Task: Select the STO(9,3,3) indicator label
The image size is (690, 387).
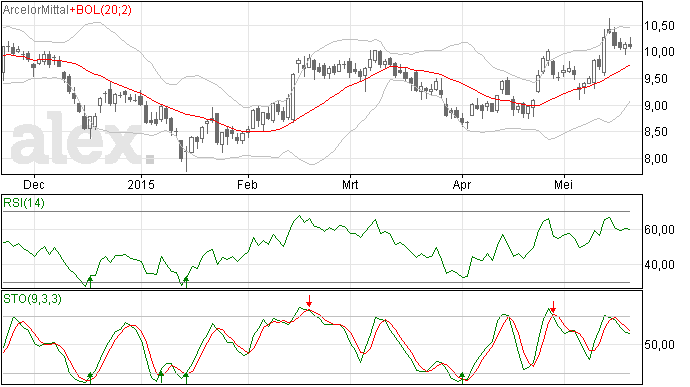Action: coord(32,299)
